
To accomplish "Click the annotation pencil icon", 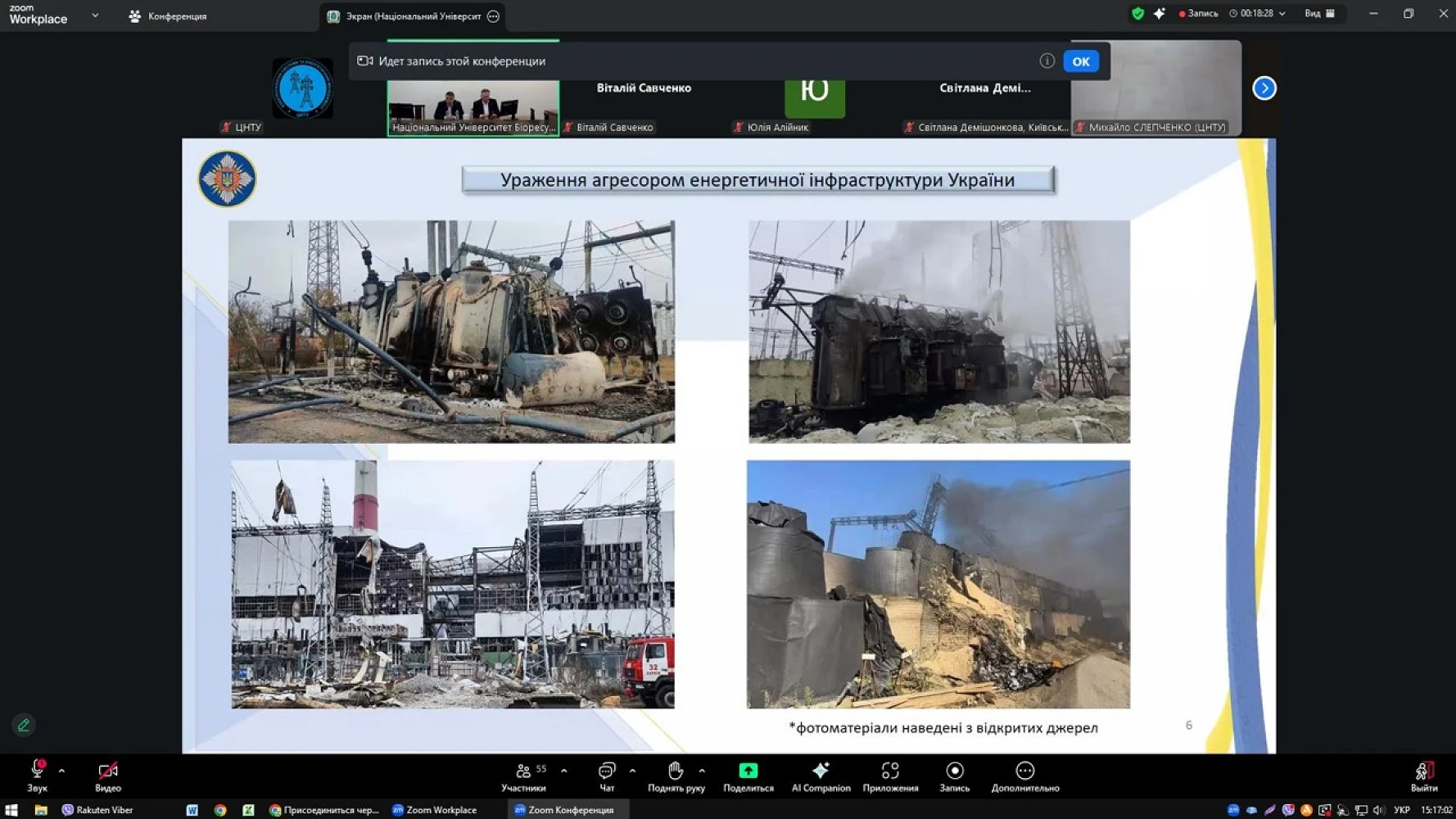I will click(x=24, y=725).
